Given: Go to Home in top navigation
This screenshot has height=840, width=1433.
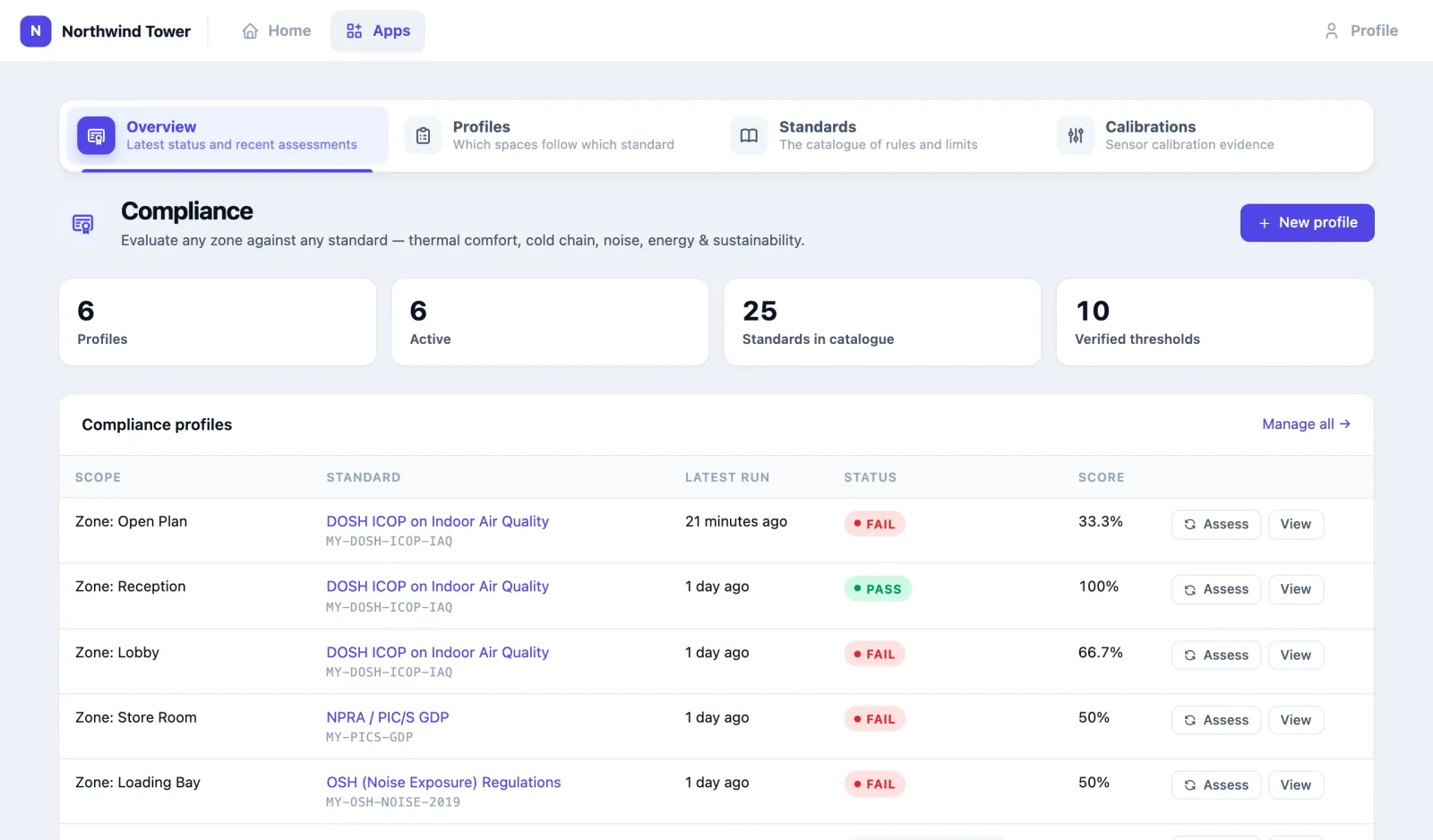Looking at the screenshot, I should coord(277,31).
